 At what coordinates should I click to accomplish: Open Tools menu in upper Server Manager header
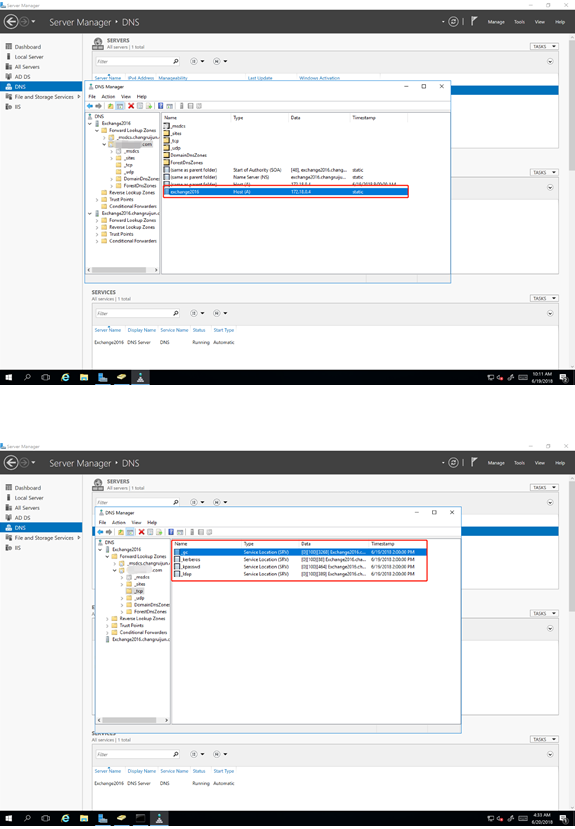520,22
